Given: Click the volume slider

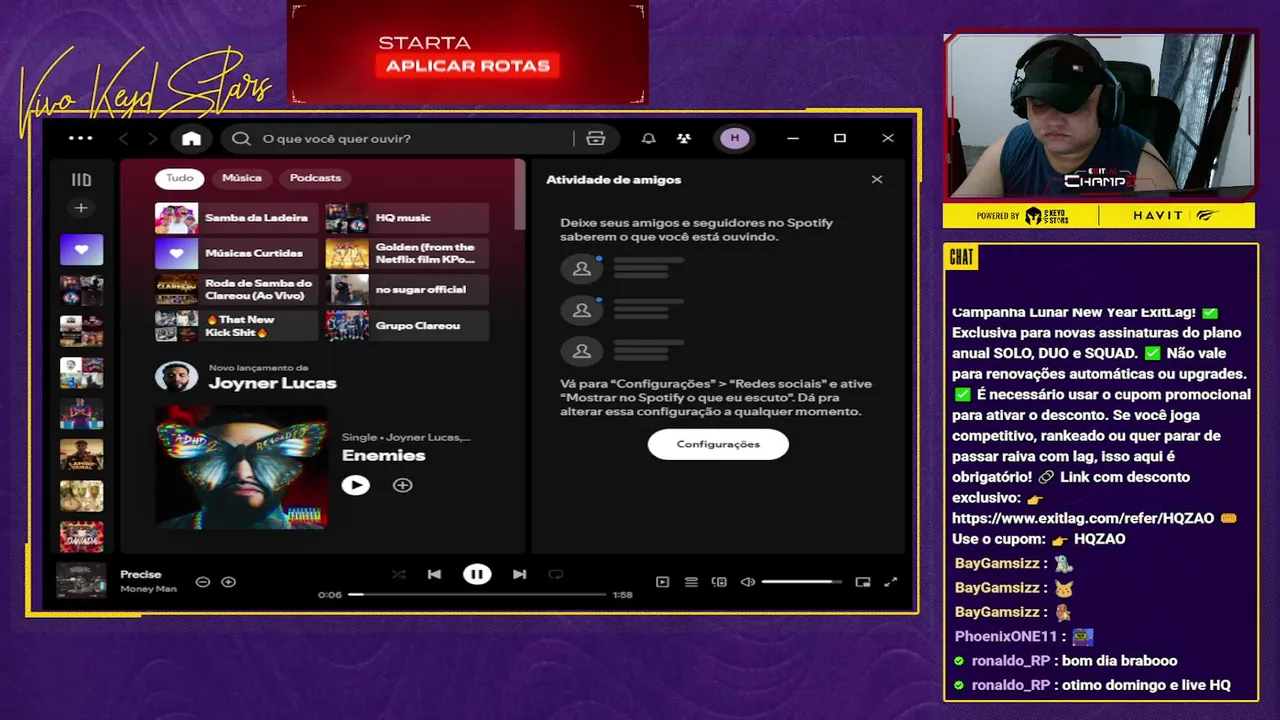Looking at the screenshot, I should 802,582.
